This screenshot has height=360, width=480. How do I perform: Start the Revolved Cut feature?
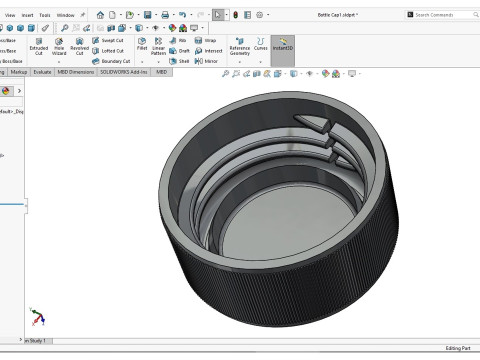(x=79, y=46)
